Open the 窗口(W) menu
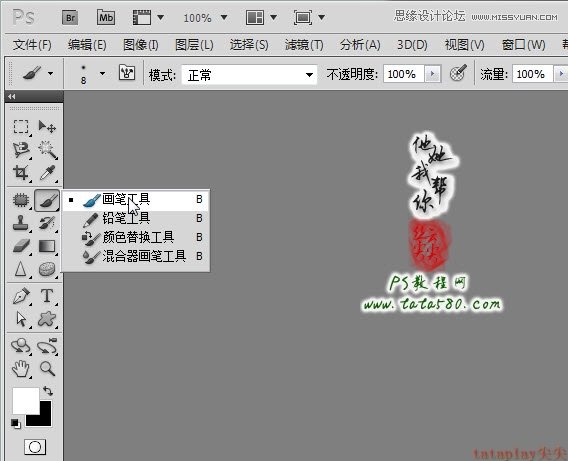 point(523,45)
